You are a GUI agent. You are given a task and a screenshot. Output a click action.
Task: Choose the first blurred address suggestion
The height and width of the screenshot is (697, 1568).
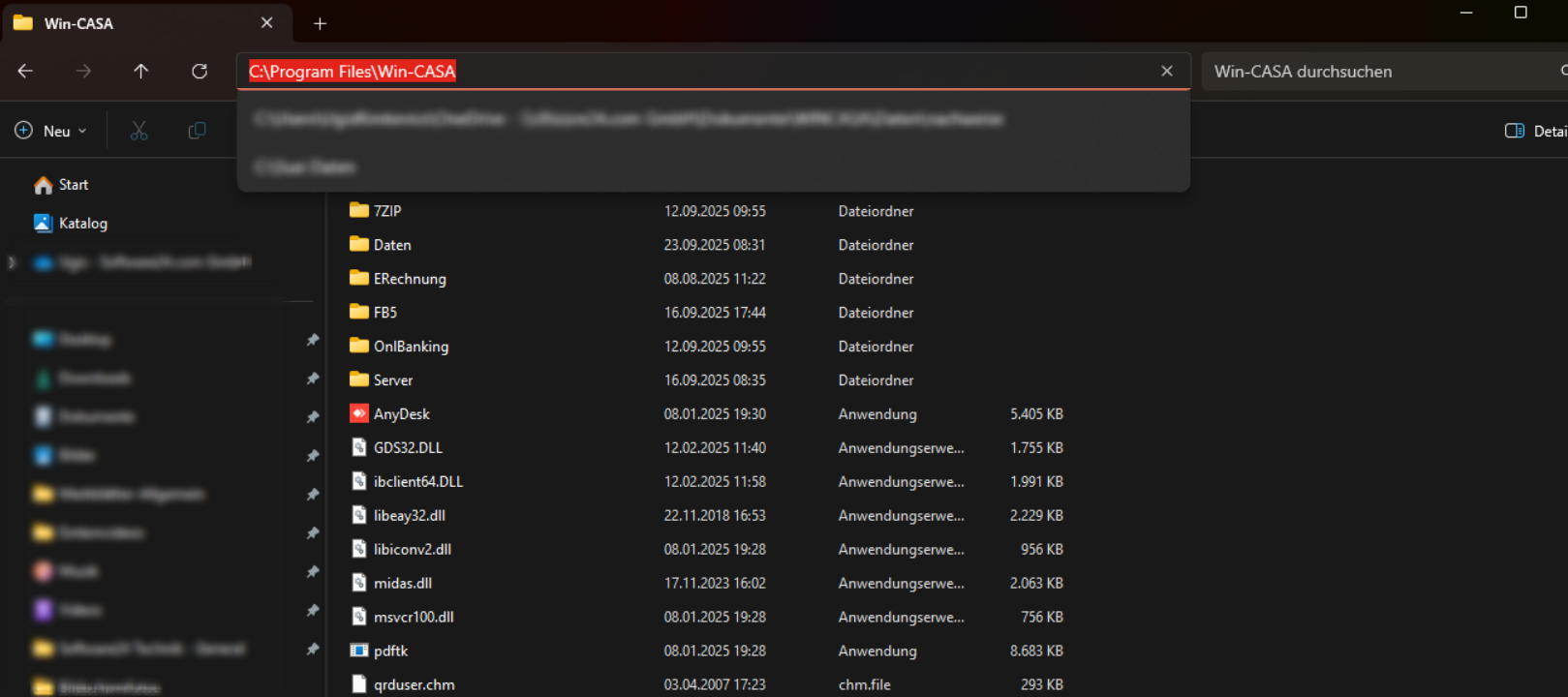point(714,119)
